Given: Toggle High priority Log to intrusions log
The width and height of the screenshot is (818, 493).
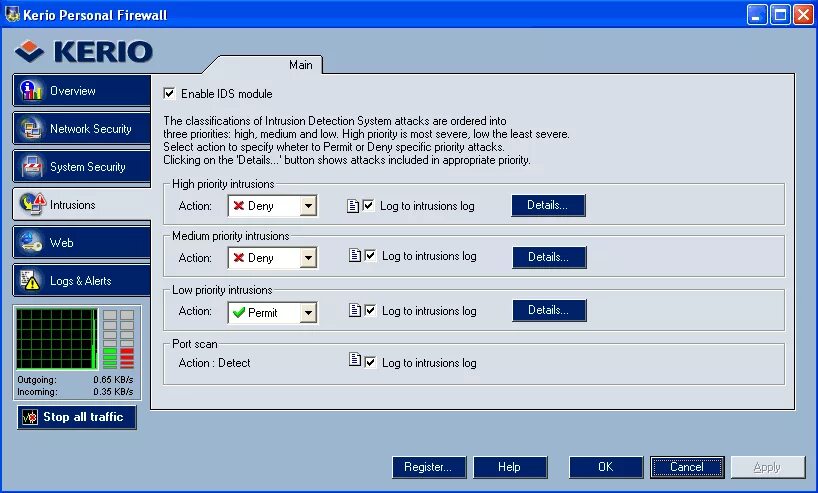Looking at the screenshot, I should (x=368, y=206).
